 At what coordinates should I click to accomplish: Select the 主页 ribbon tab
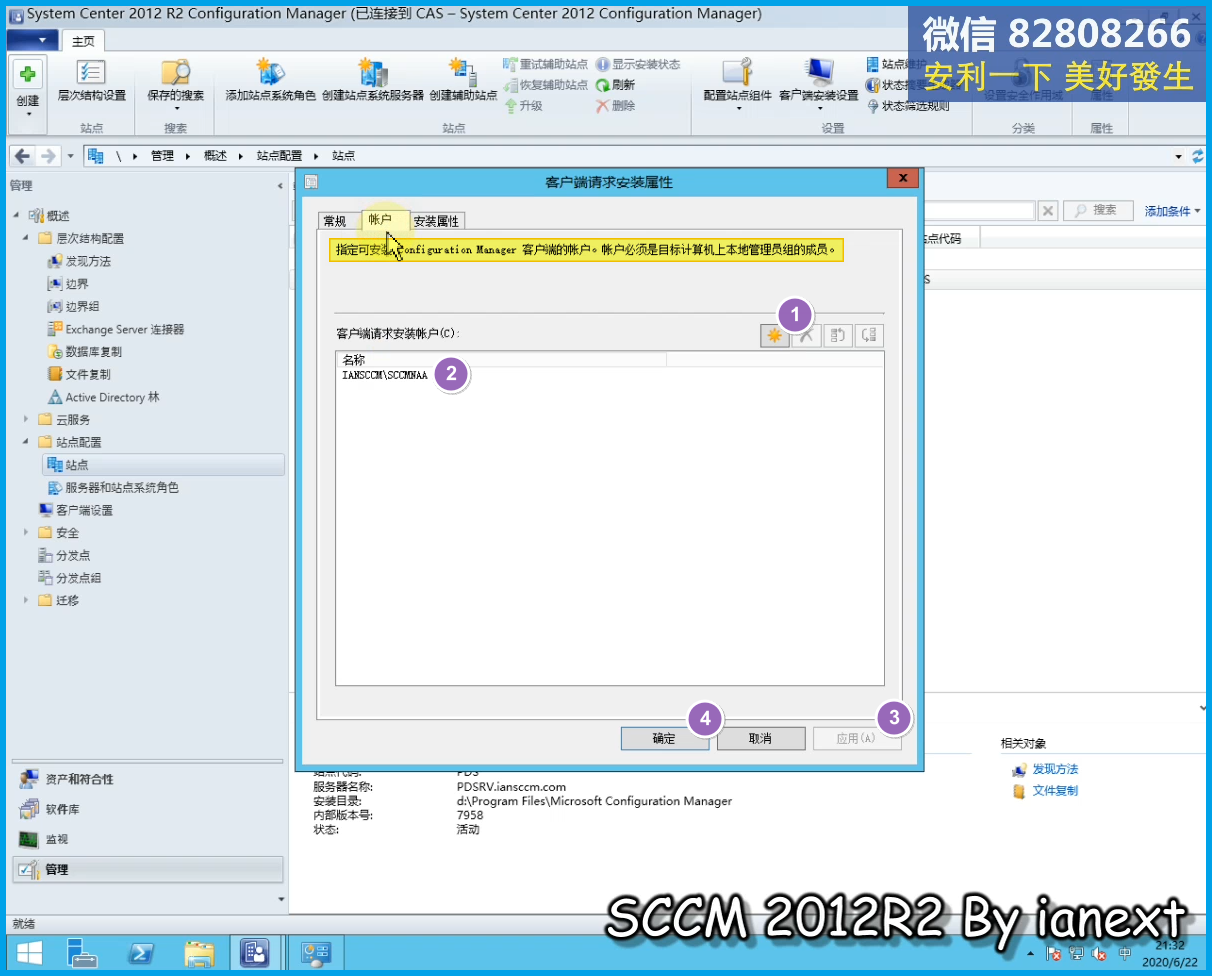[x=83, y=41]
